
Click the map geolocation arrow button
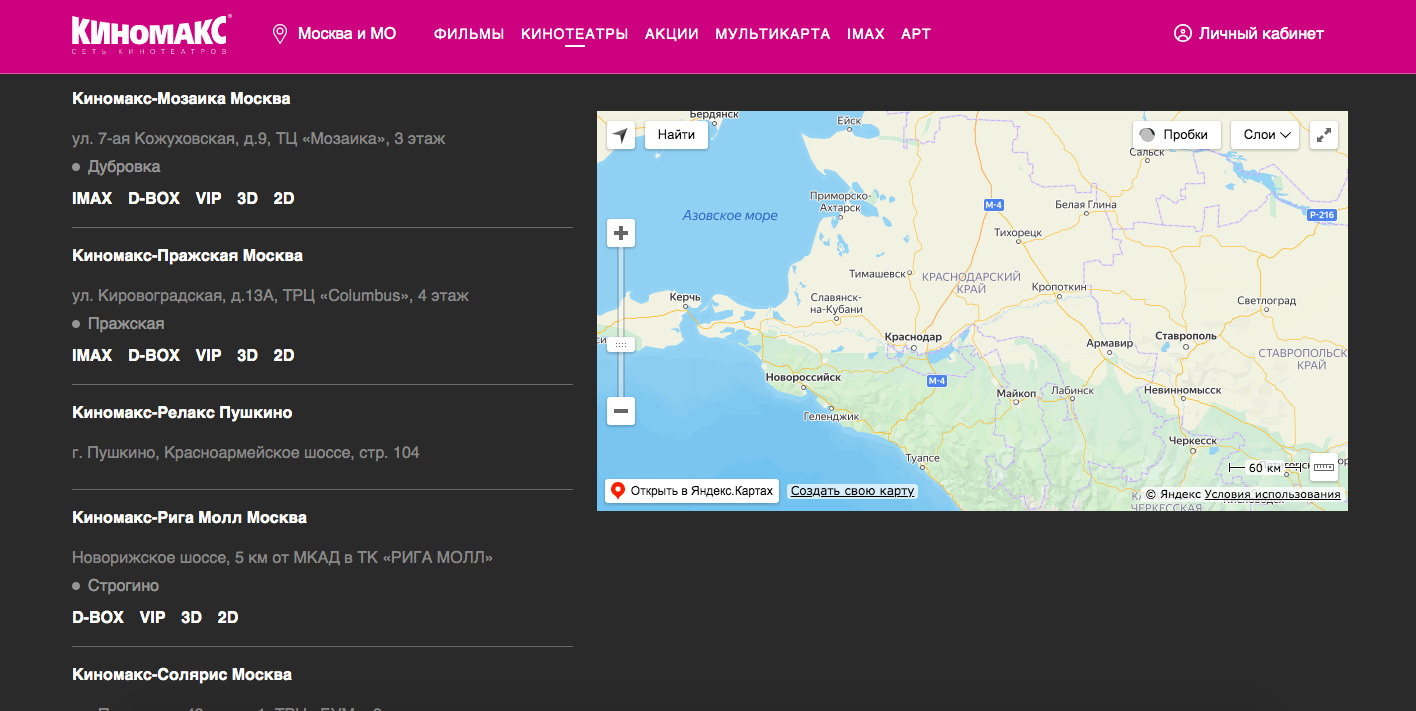(622, 135)
